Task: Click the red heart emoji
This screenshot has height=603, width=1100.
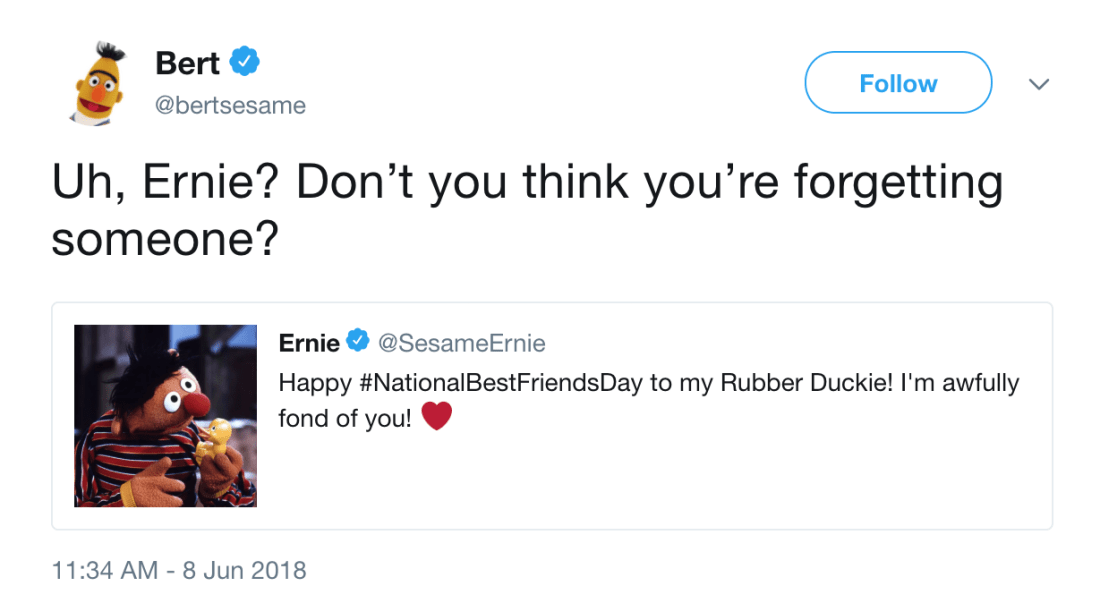Action: click(x=437, y=417)
